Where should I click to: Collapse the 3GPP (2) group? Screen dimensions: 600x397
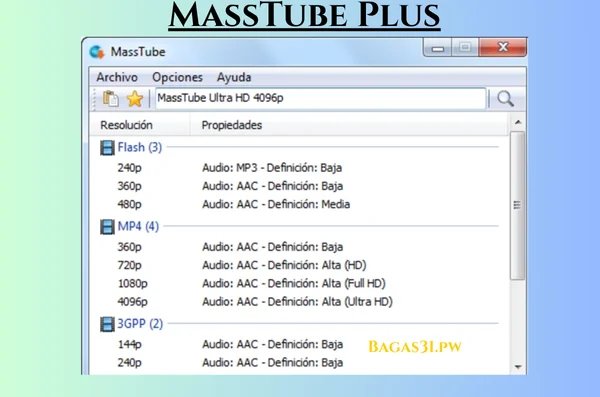click(140, 324)
